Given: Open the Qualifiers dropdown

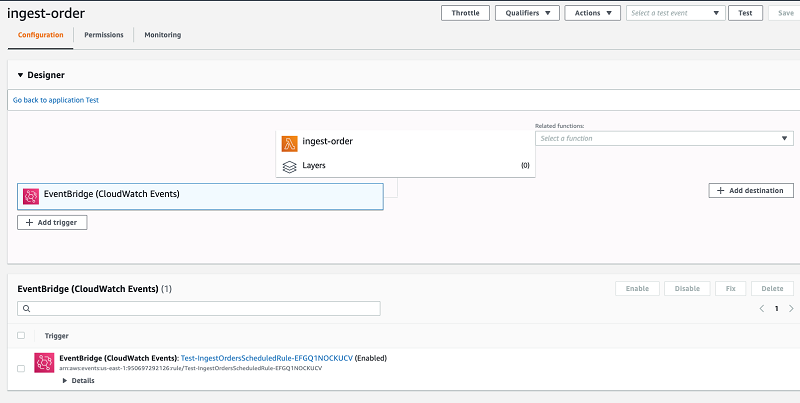Looking at the screenshot, I should point(527,13).
